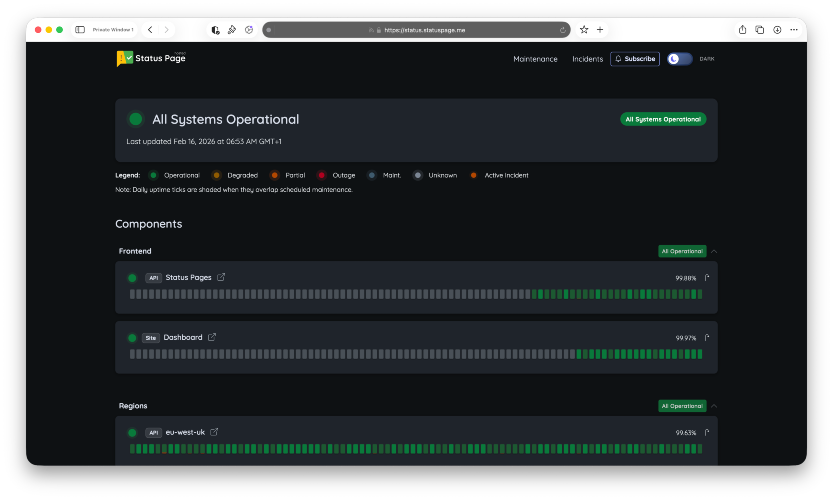833x500 pixels.
Task: Open external link icon beside Dashboard
Action: point(212,338)
